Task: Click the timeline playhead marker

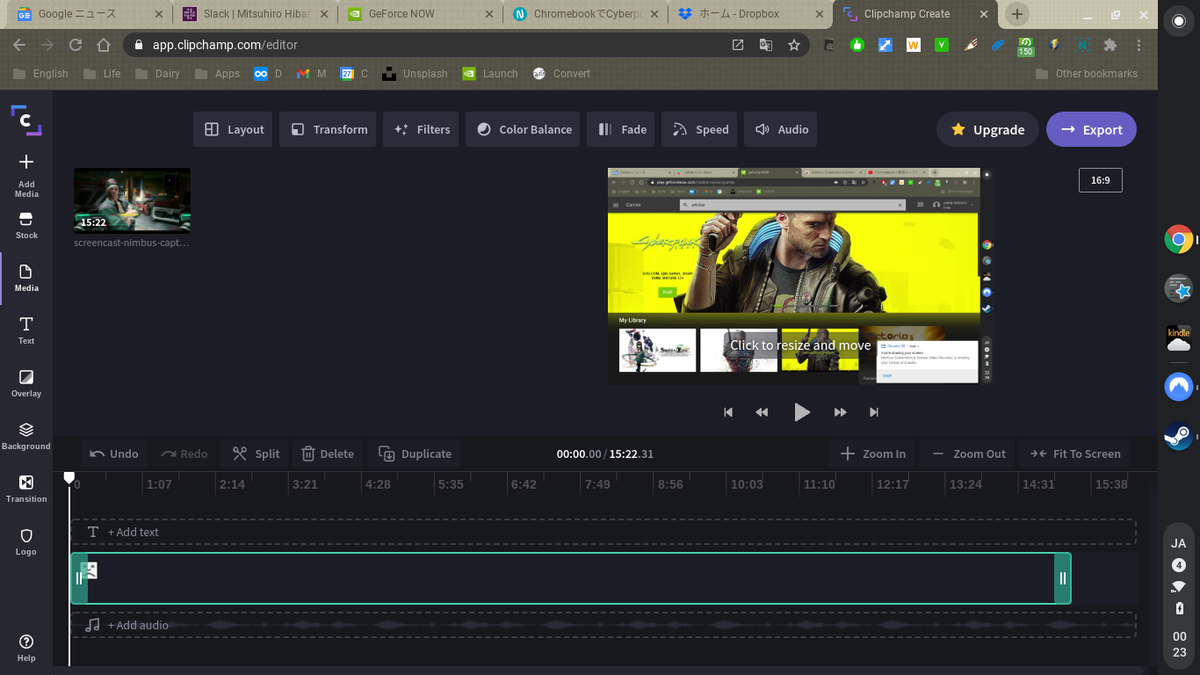Action: 69,478
